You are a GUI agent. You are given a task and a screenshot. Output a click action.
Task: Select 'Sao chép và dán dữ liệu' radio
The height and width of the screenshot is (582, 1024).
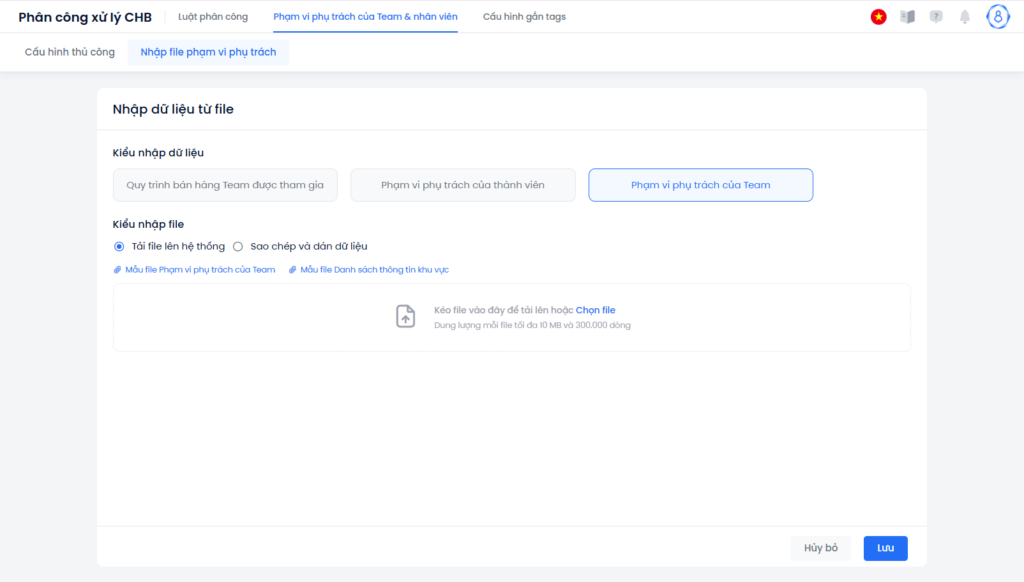(238, 246)
